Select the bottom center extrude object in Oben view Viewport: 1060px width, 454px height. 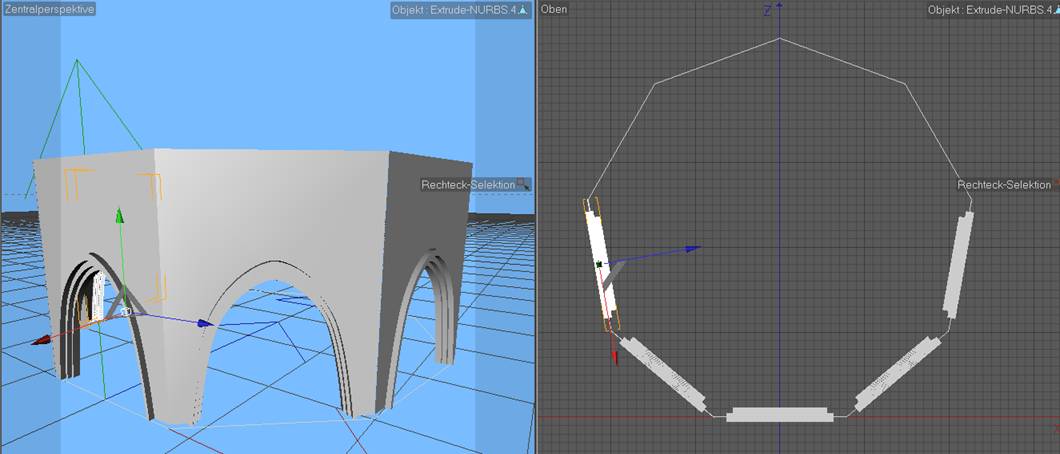point(779,415)
